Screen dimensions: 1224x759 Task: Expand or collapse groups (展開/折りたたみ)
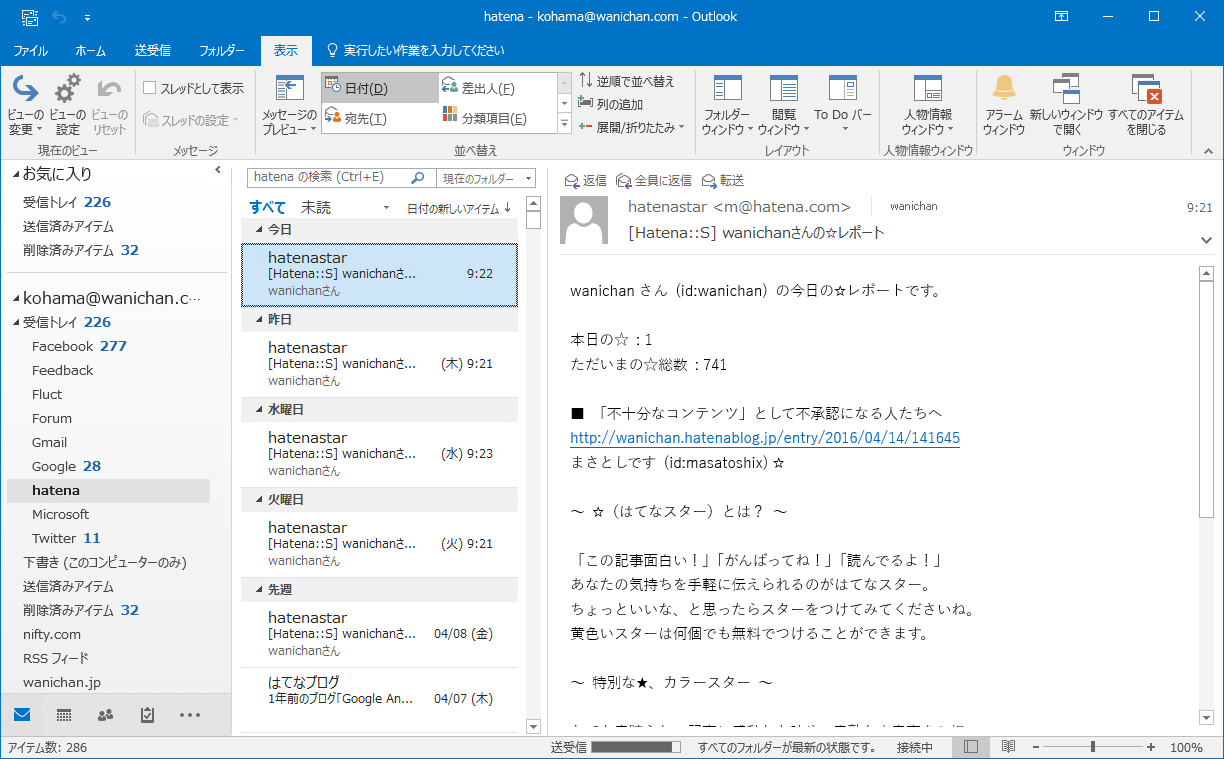click(x=631, y=127)
